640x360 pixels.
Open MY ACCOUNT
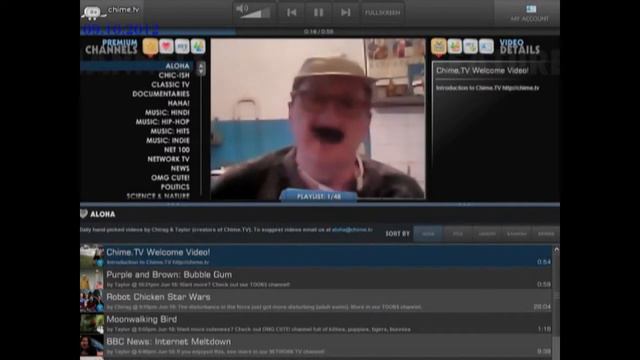(x=529, y=13)
